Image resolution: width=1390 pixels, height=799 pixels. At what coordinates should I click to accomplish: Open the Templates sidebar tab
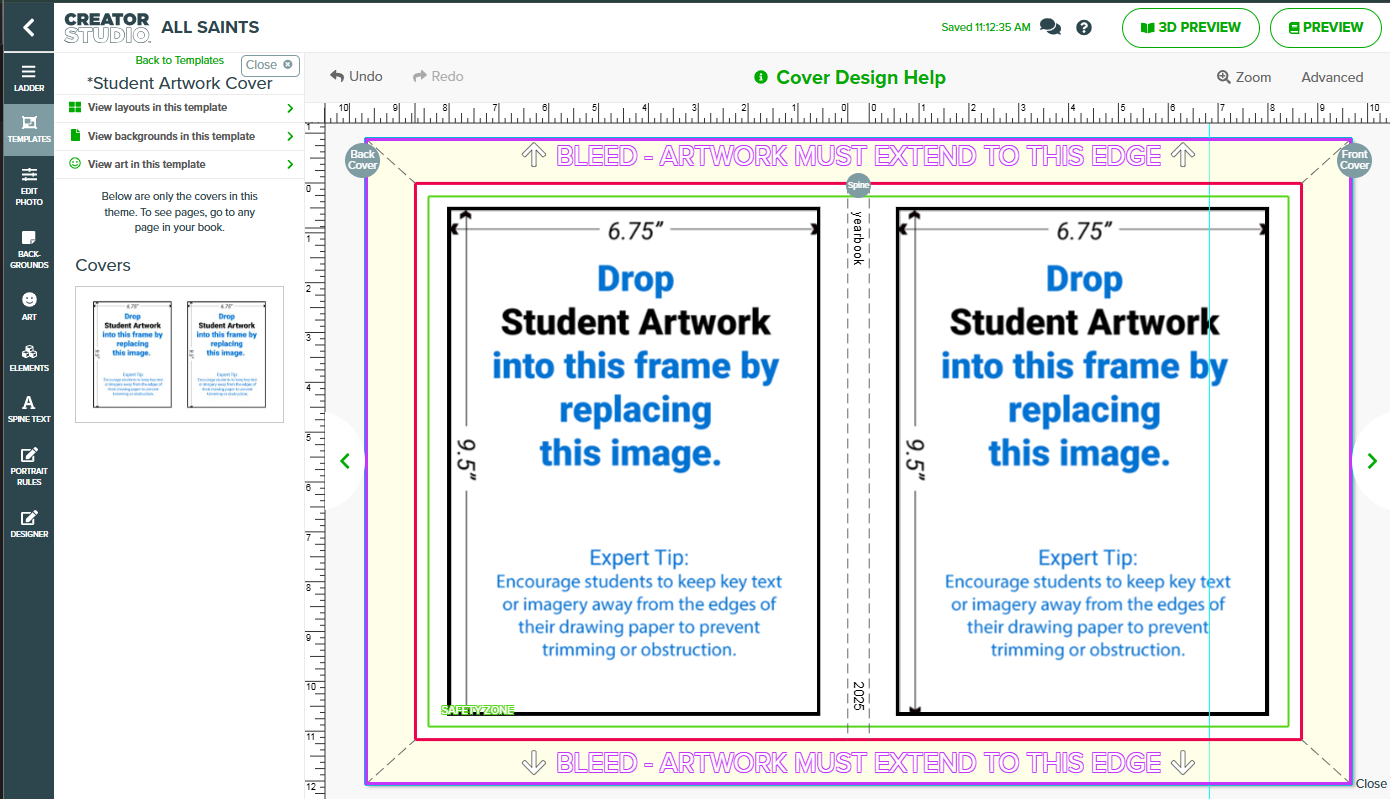click(28, 127)
